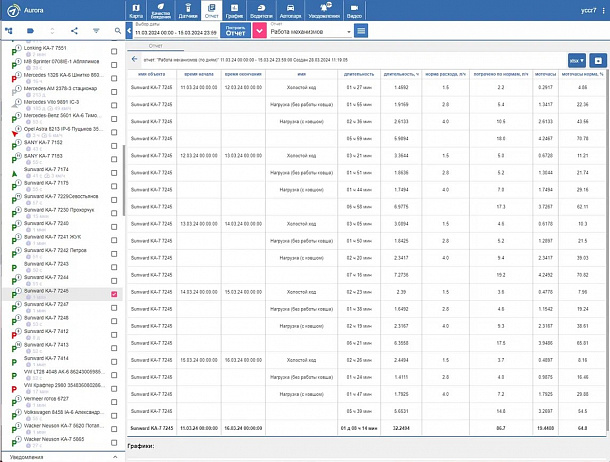Click the sort up-down arrows icon
This screenshot has width=610, height=462.
click(x=52, y=31)
